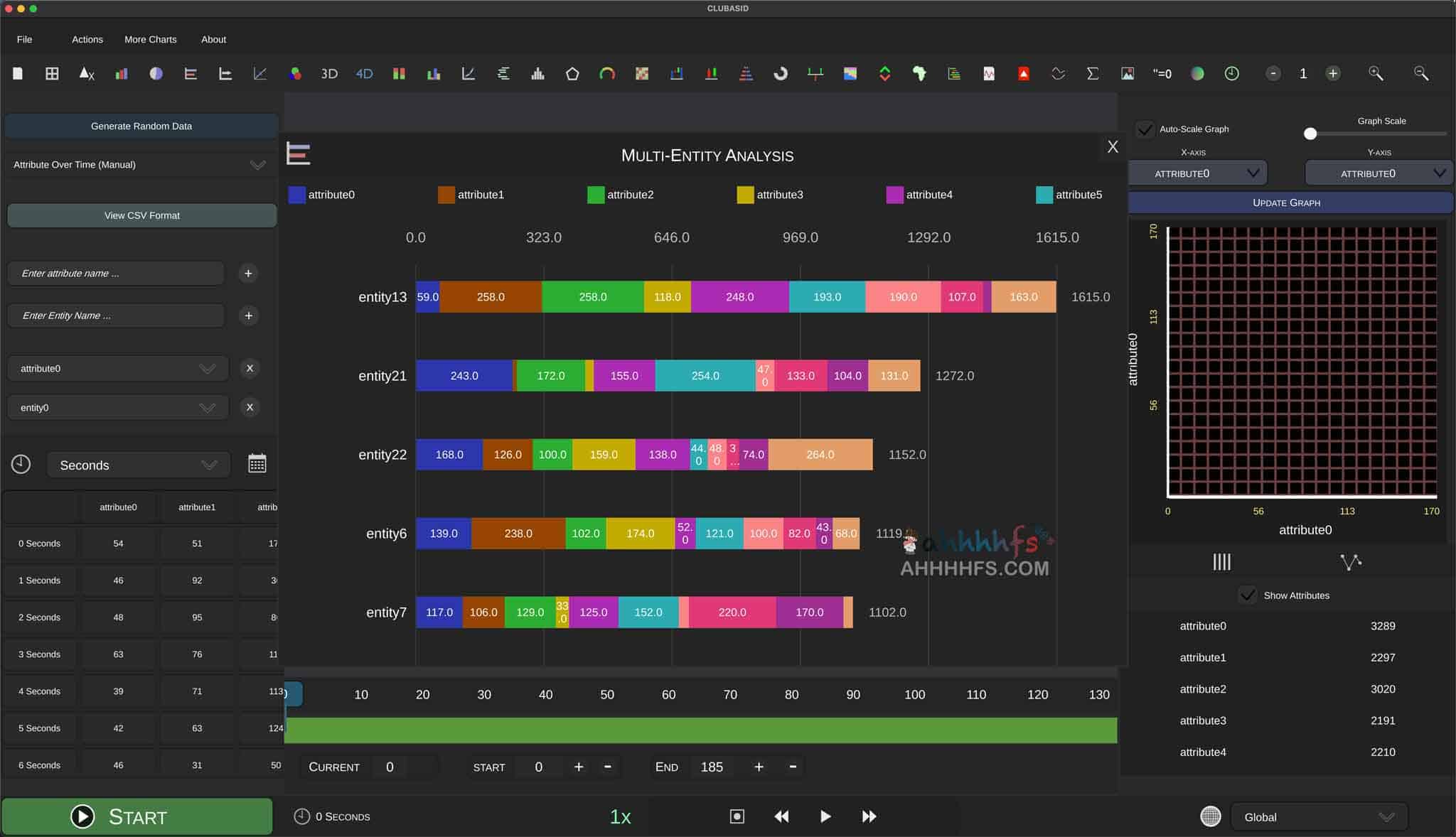Click the 4D chart icon
The height and width of the screenshot is (837, 1456).
pos(364,73)
